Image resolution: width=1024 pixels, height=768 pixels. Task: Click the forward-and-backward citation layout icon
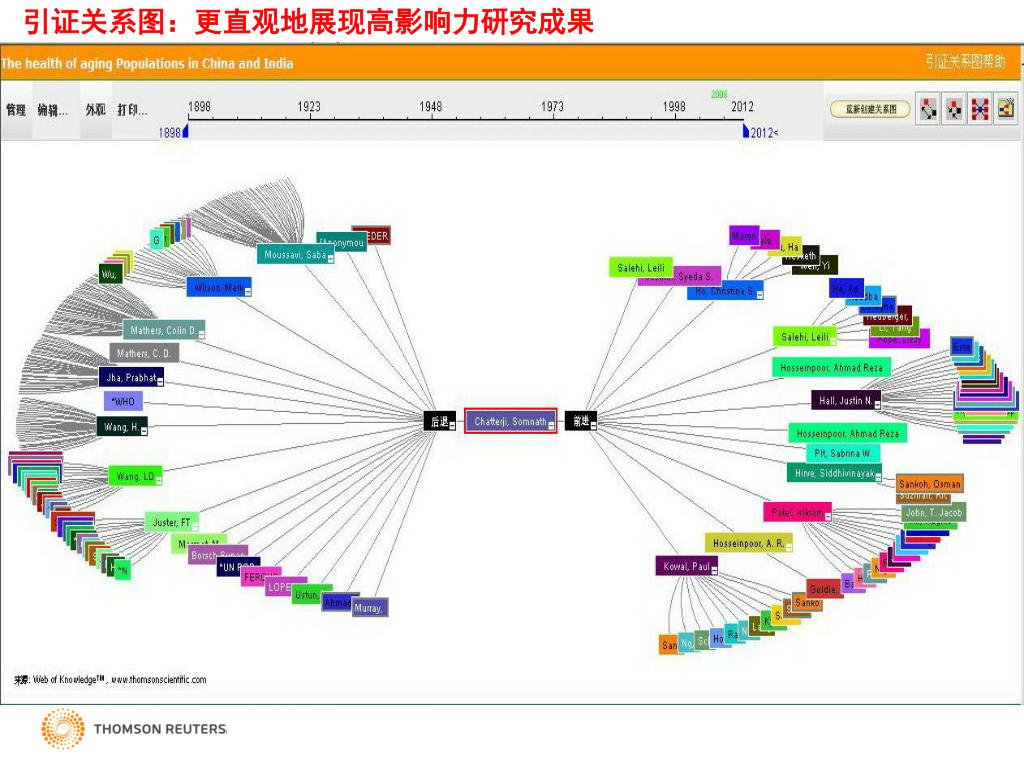point(928,109)
